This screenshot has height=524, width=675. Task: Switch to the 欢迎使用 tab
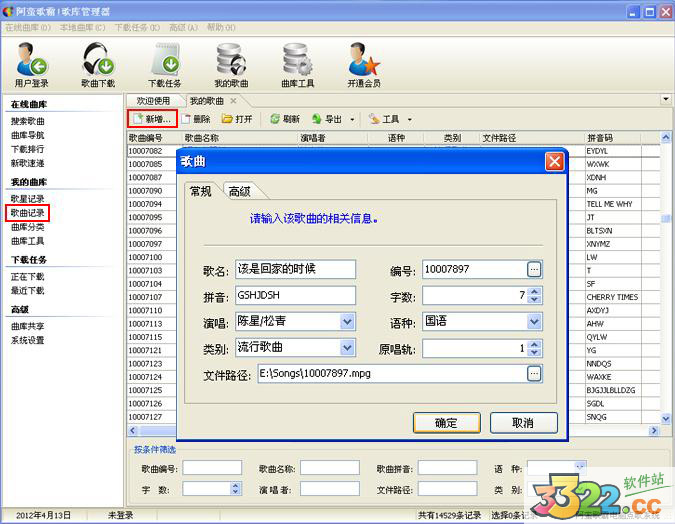(153, 101)
